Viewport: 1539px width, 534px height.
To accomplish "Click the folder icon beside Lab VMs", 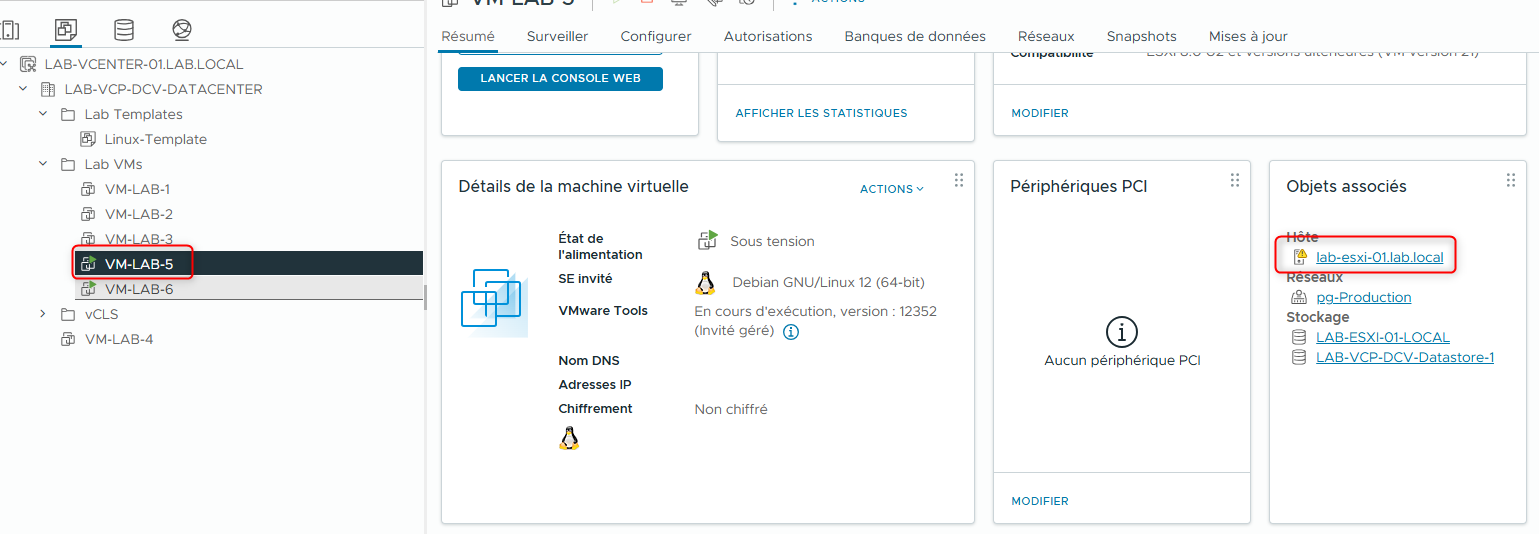I will [x=68, y=164].
